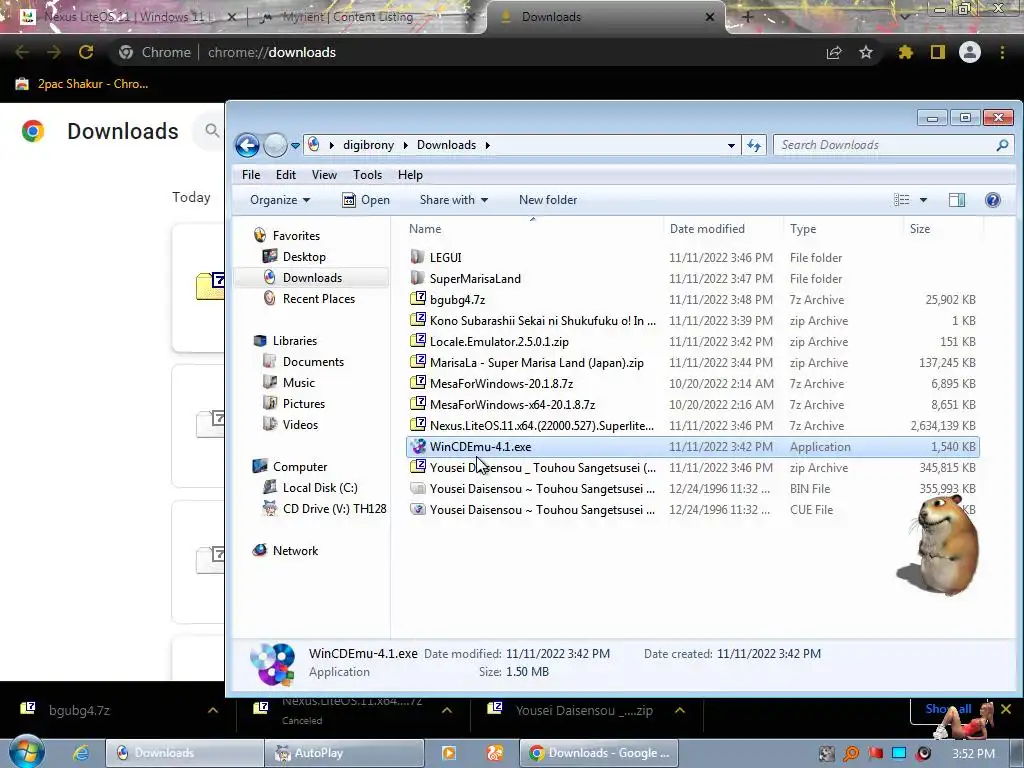Click the New folder button
Screen dimensions: 1024x768
coord(548,200)
